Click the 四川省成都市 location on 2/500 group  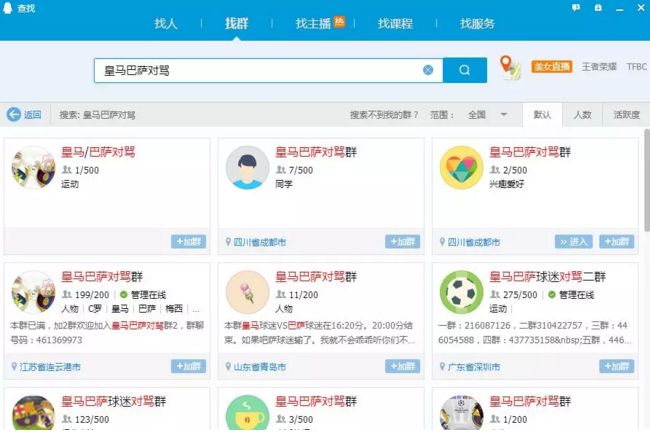(x=474, y=242)
